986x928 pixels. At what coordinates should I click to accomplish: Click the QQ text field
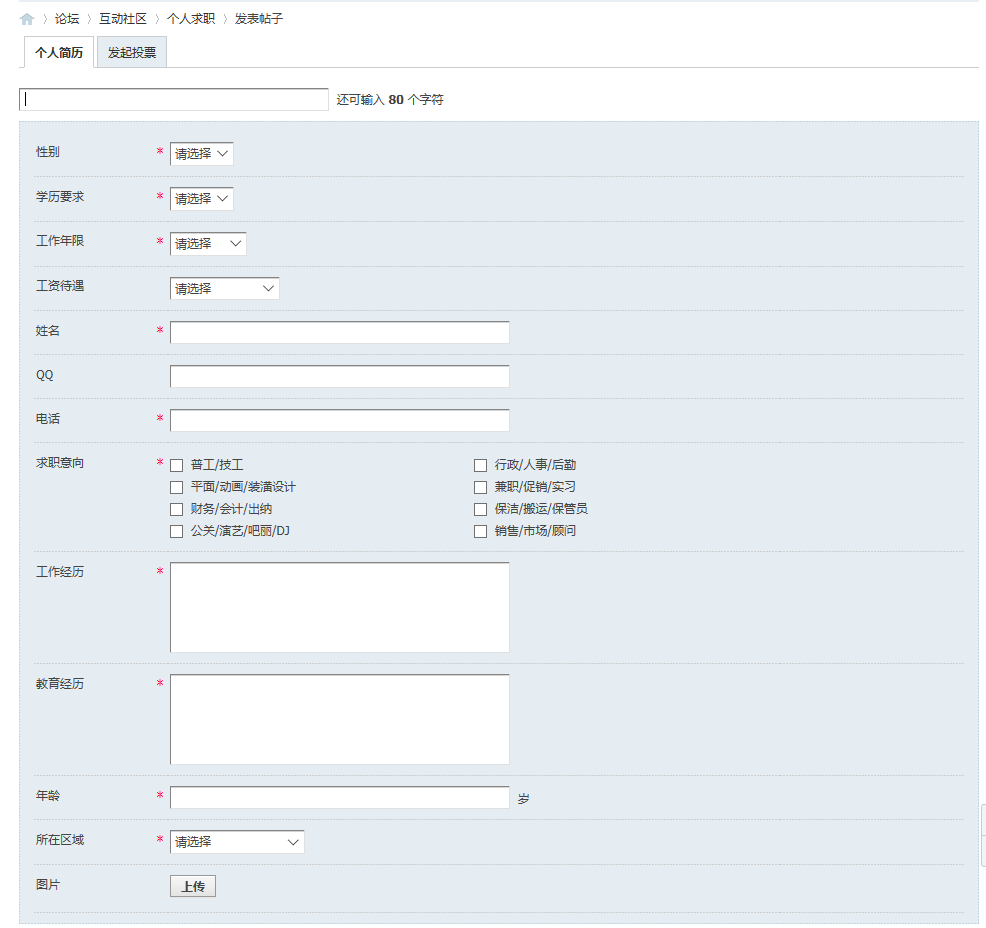pos(340,377)
